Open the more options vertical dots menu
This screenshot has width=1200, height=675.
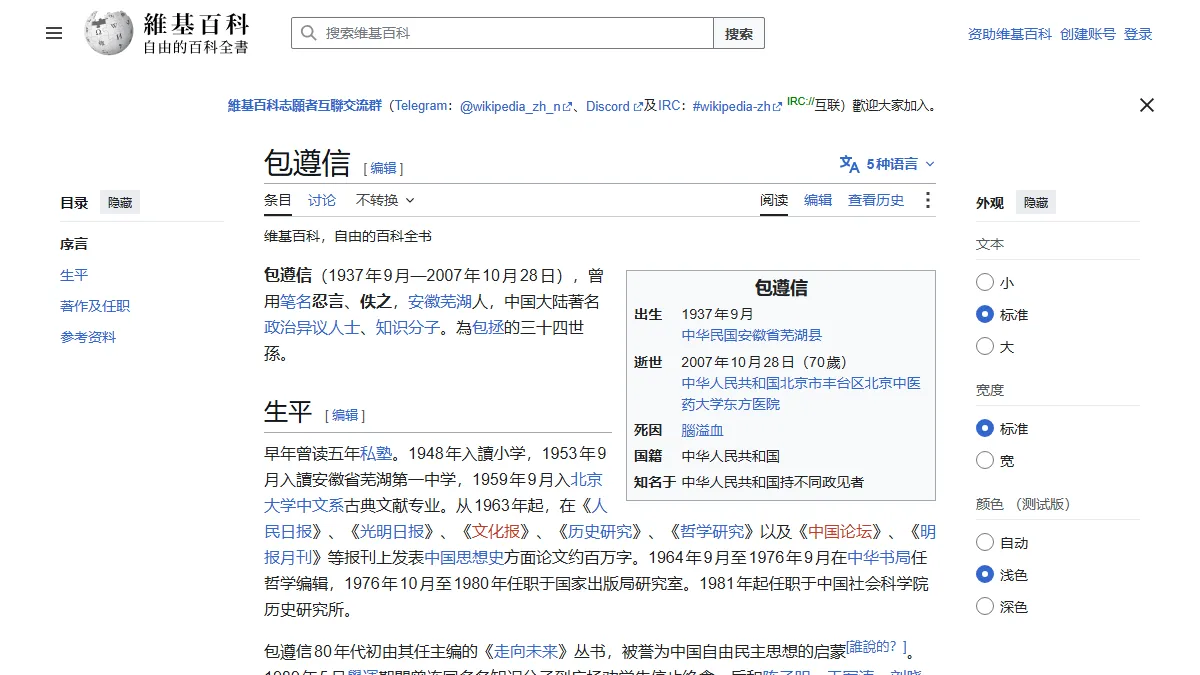tap(927, 200)
